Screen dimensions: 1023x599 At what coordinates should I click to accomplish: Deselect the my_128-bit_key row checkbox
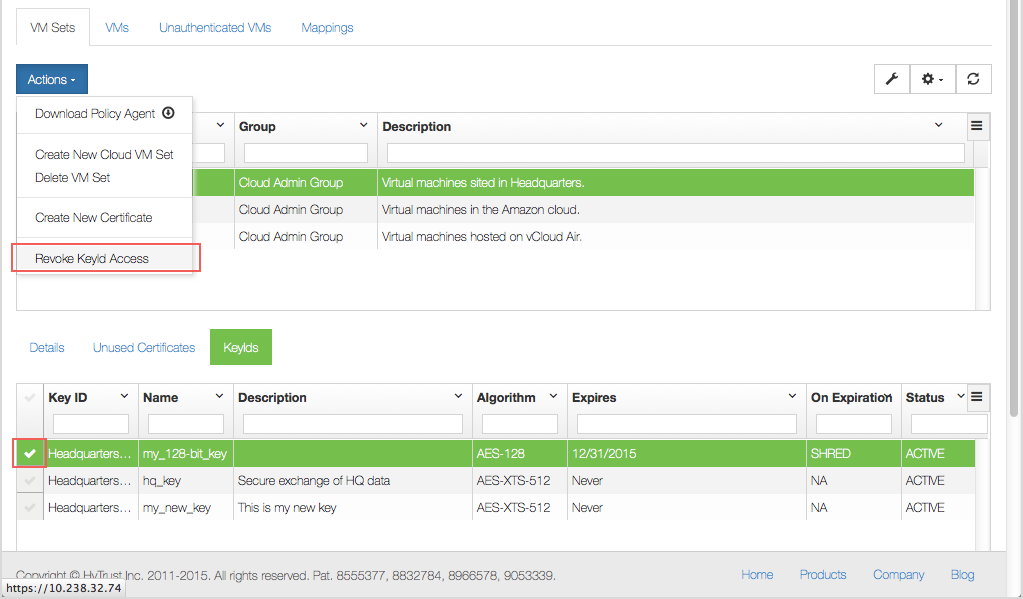click(x=29, y=453)
